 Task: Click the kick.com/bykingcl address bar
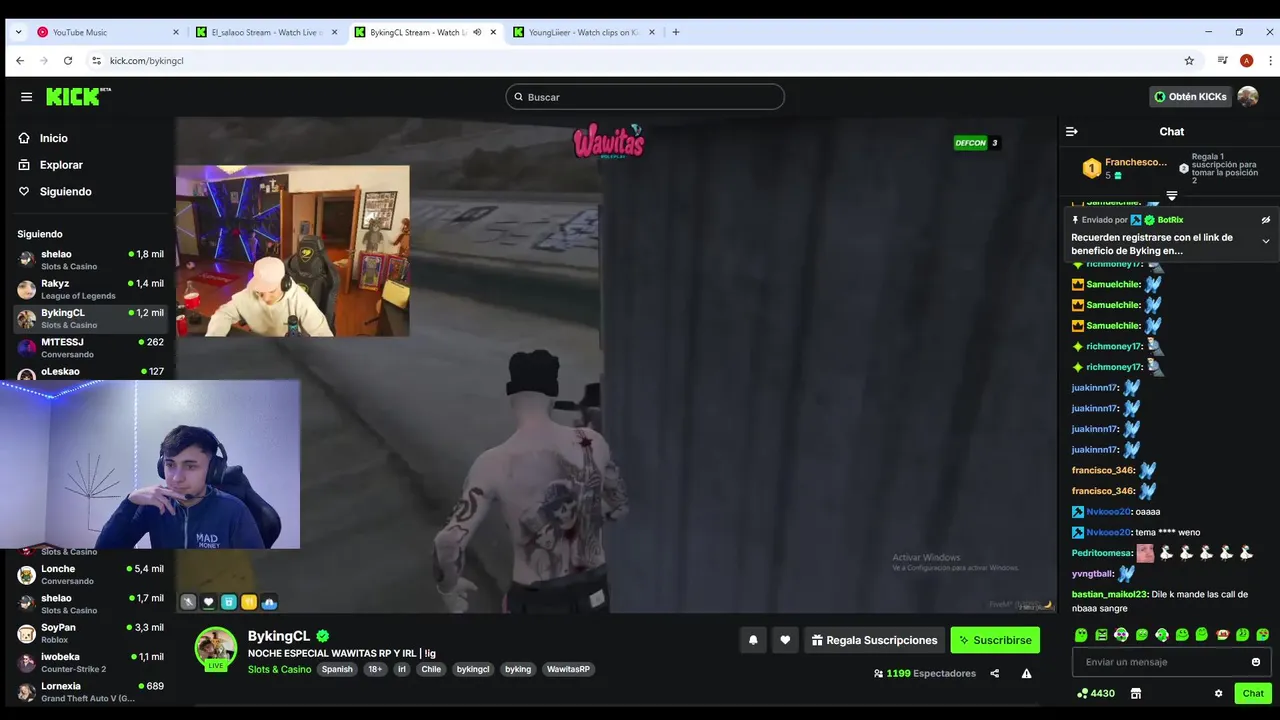pos(146,61)
